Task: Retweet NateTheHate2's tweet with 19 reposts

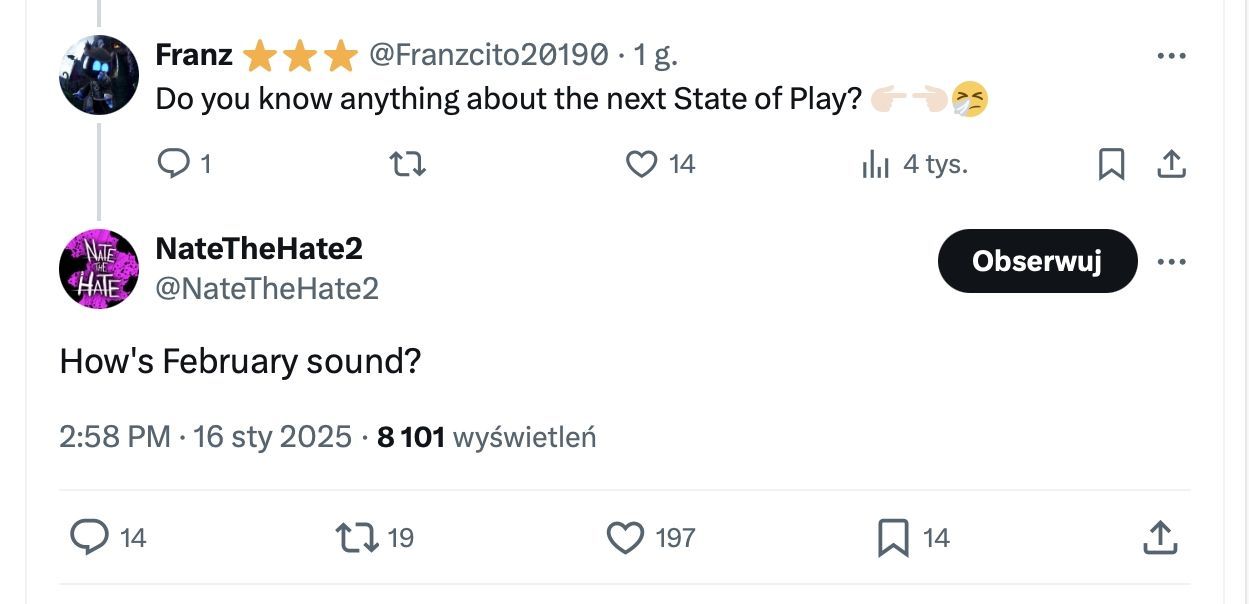Action: [x=357, y=538]
